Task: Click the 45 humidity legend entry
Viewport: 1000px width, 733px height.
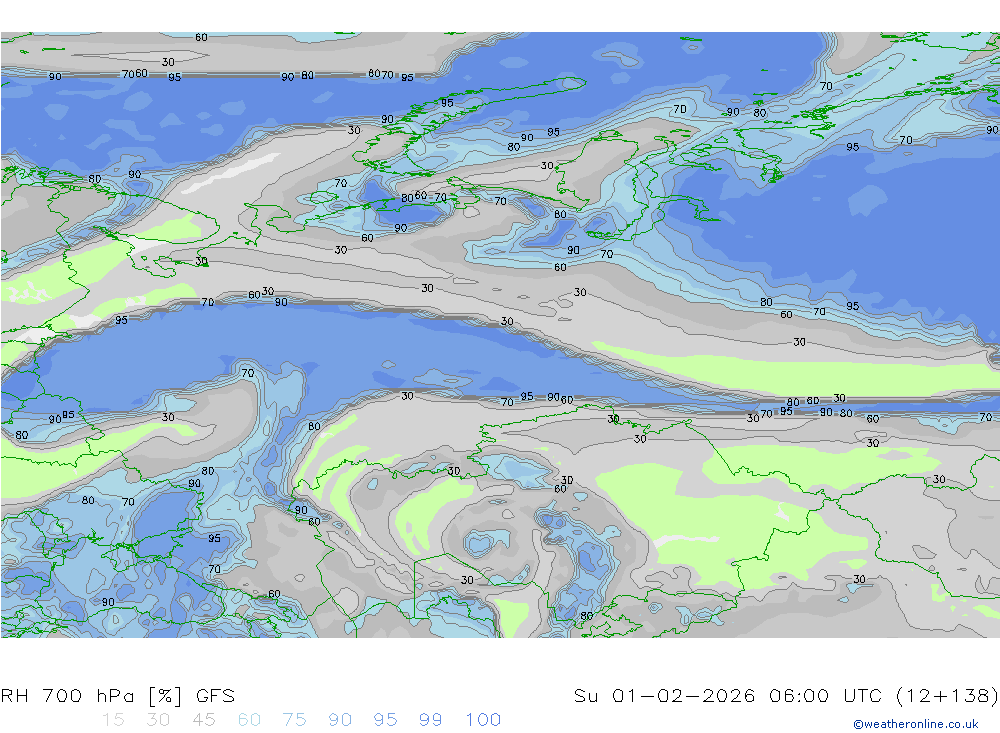Action: (x=203, y=720)
